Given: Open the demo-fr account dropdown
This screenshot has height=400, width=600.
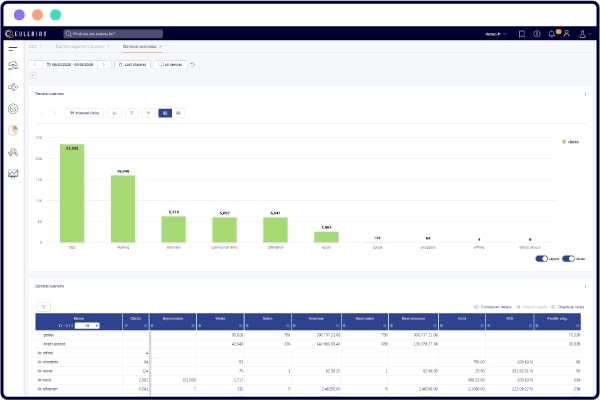Looking at the screenshot, I should point(496,34).
